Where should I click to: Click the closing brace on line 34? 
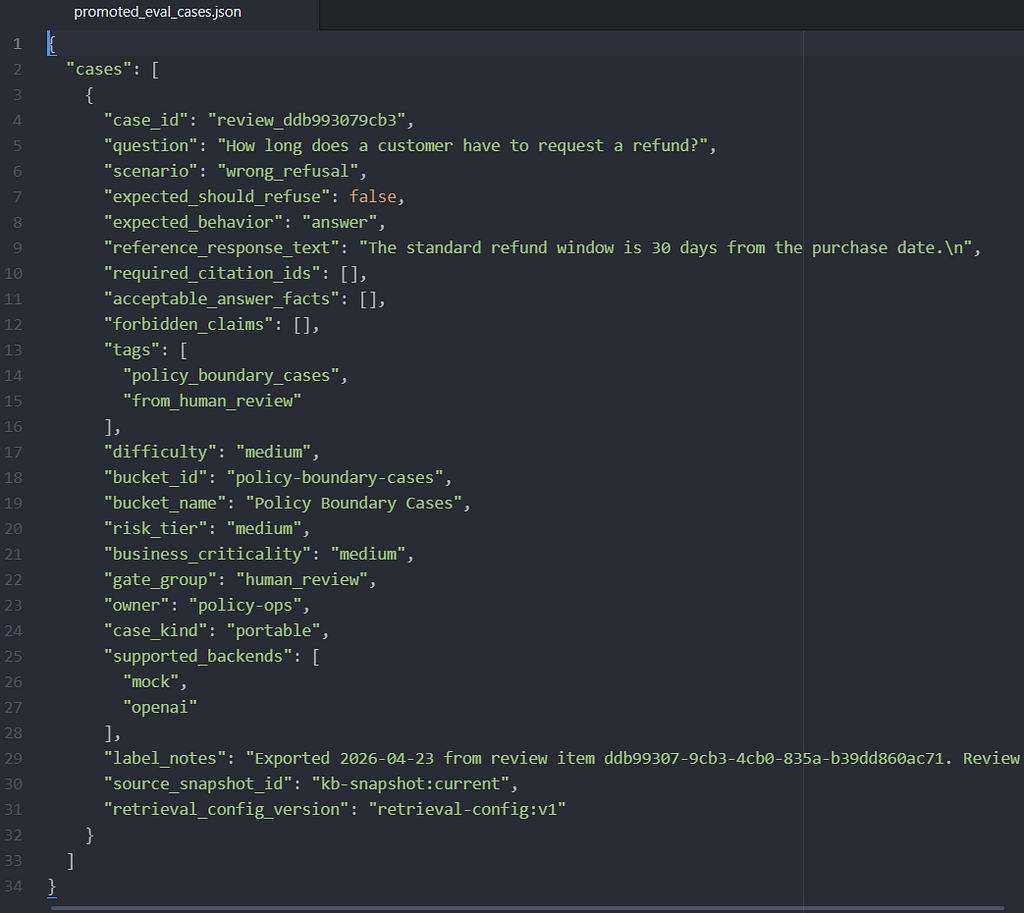[x=52, y=886]
